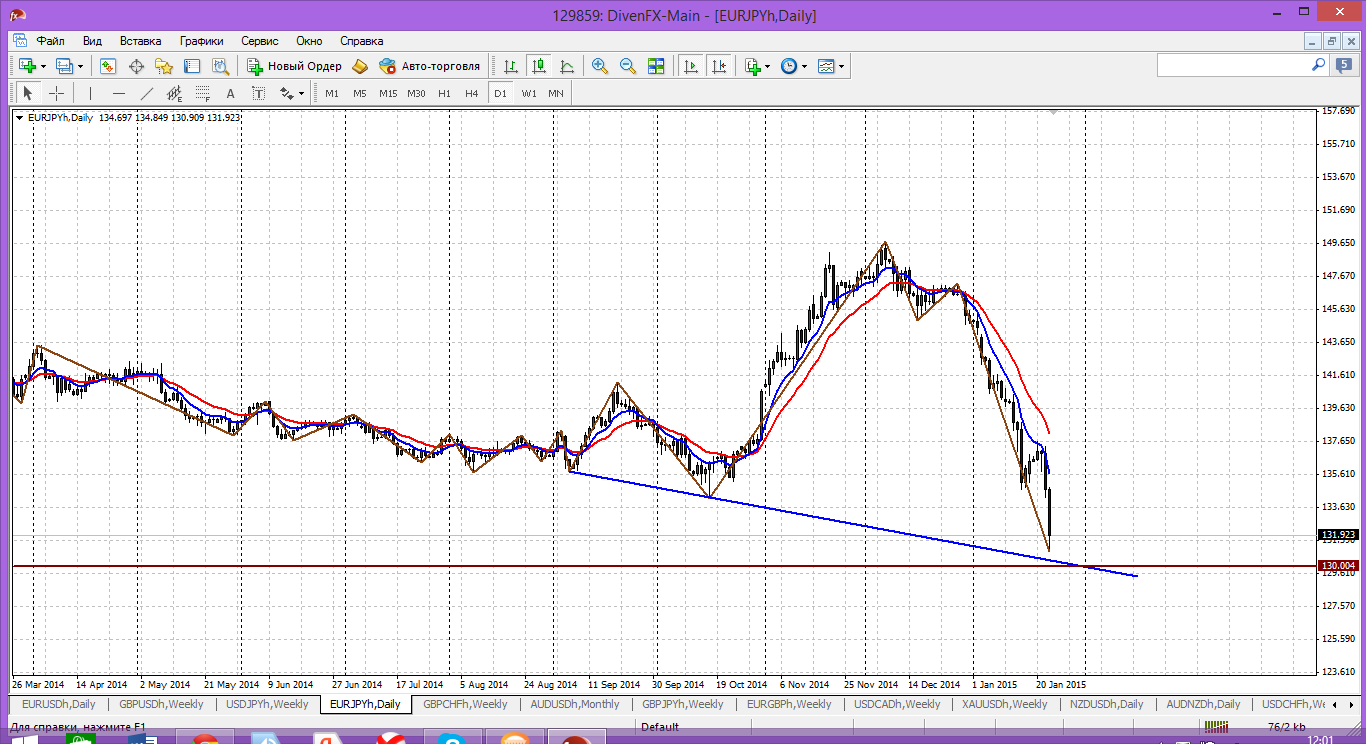The image size is (1369, 744).
Task: Draw a trendline with the trendline tool
Action: tap(147, 93)
